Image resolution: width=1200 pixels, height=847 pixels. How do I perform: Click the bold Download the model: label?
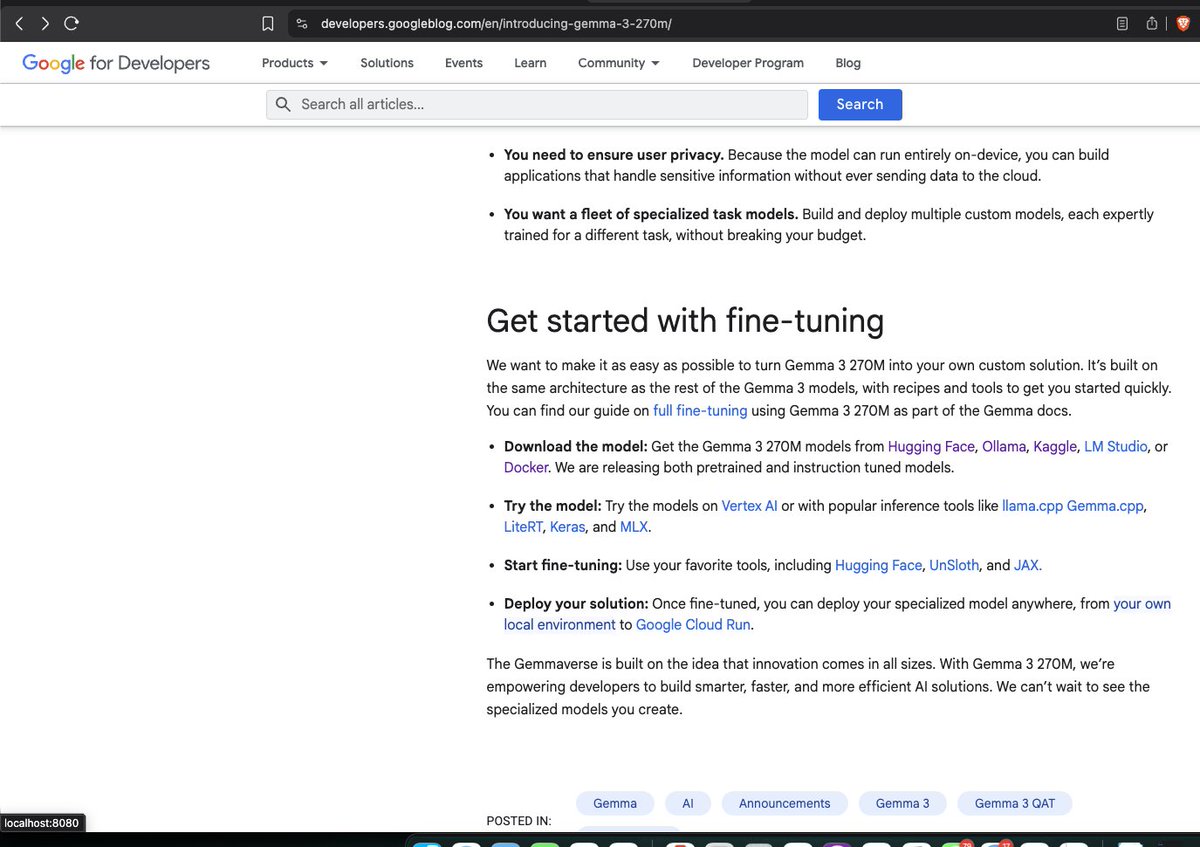click(x=576, y=447)
